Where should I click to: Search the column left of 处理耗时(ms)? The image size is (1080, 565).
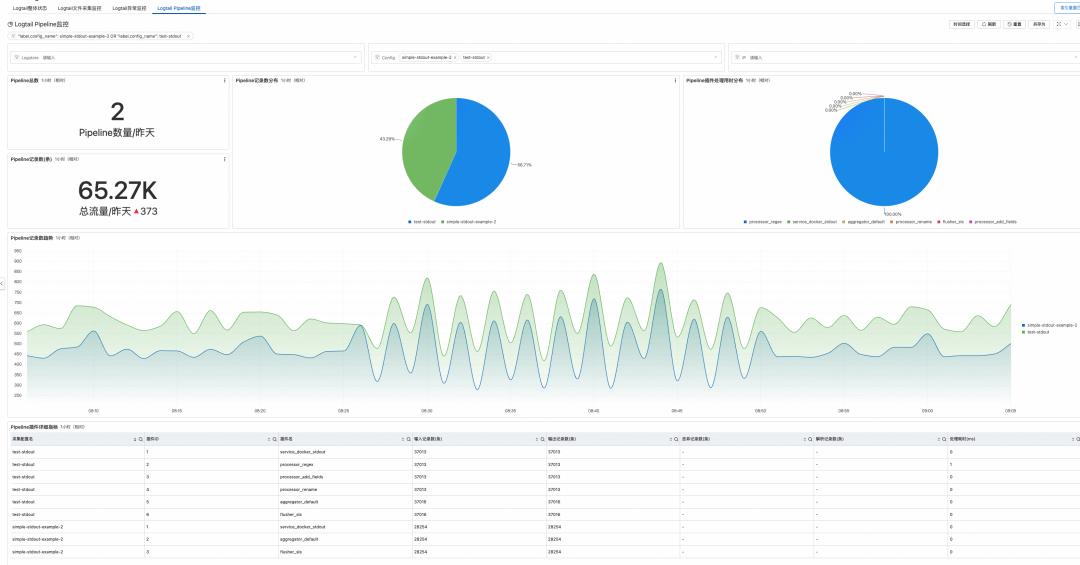[944, 439]
